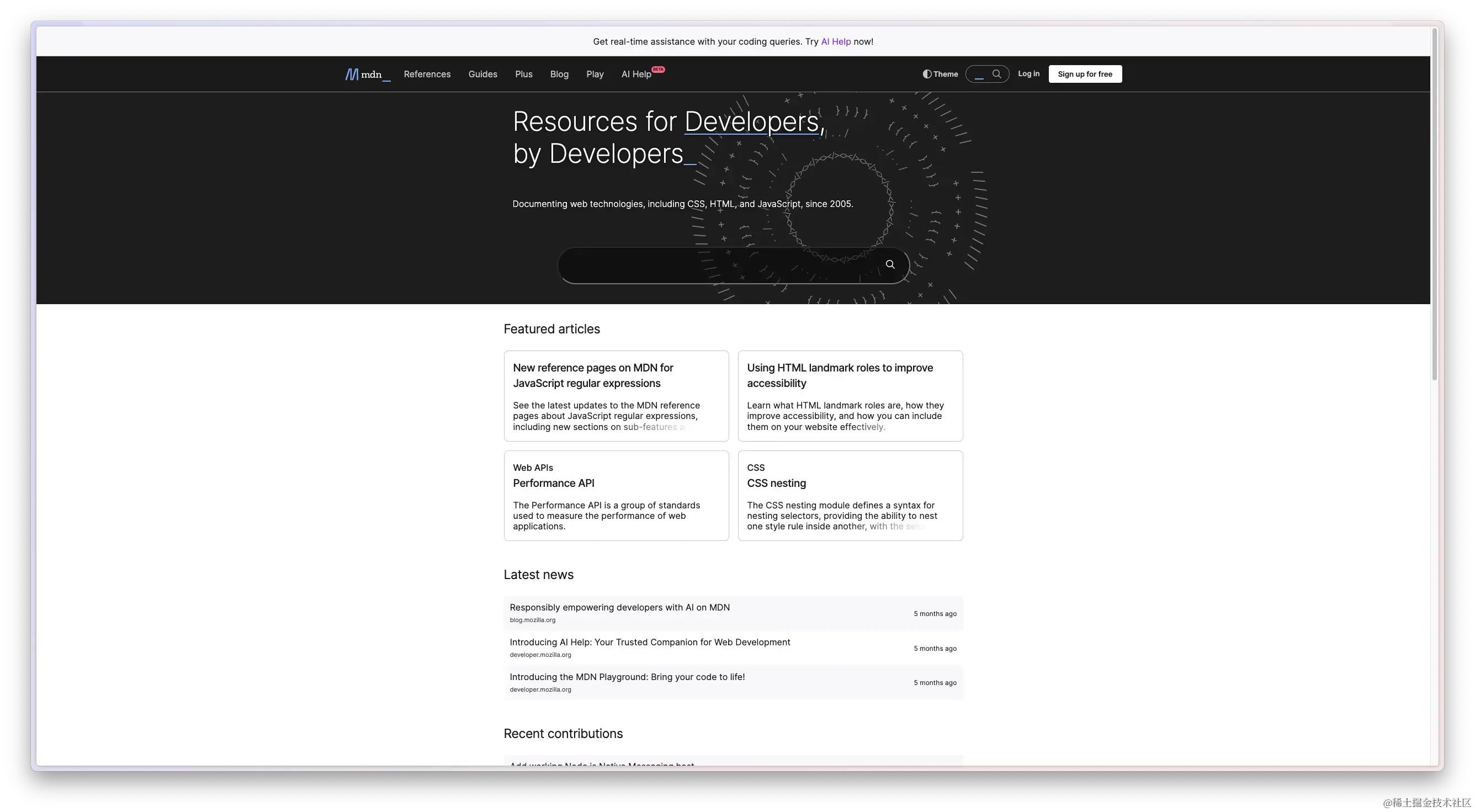The image size is (1475, 812).
Task: Go to the Blog page
Action: [559, 75]
